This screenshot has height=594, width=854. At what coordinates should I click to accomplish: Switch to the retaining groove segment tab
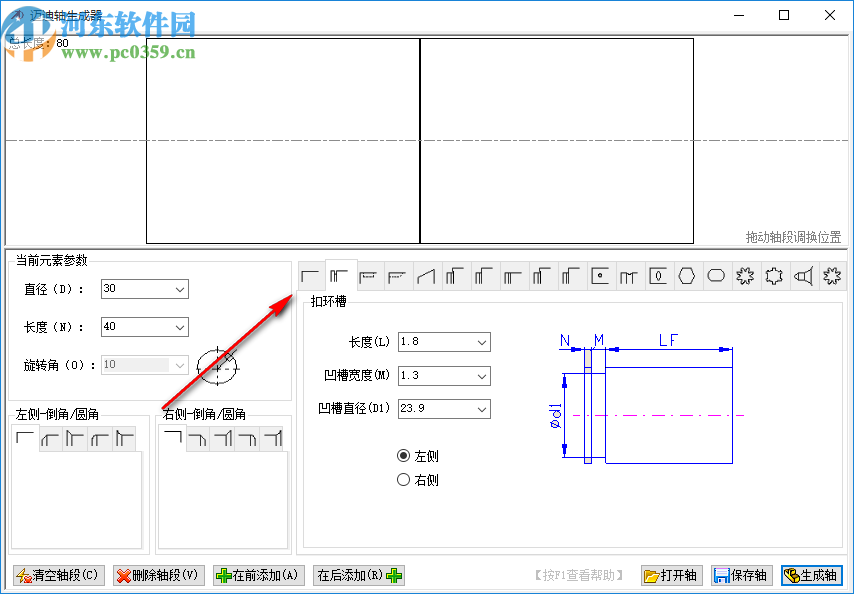339,275
